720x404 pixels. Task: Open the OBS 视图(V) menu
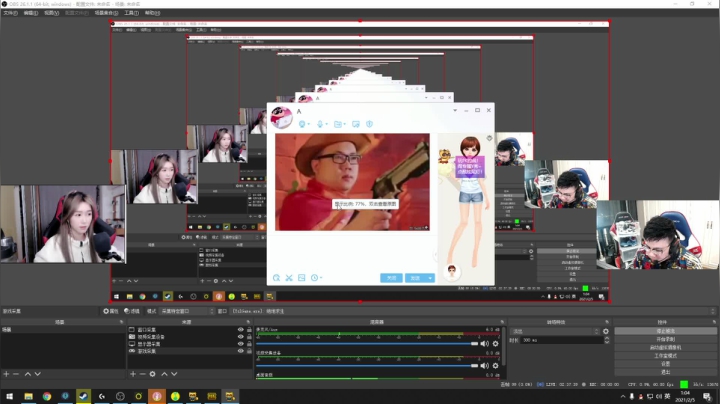click(x=51, y=13)
